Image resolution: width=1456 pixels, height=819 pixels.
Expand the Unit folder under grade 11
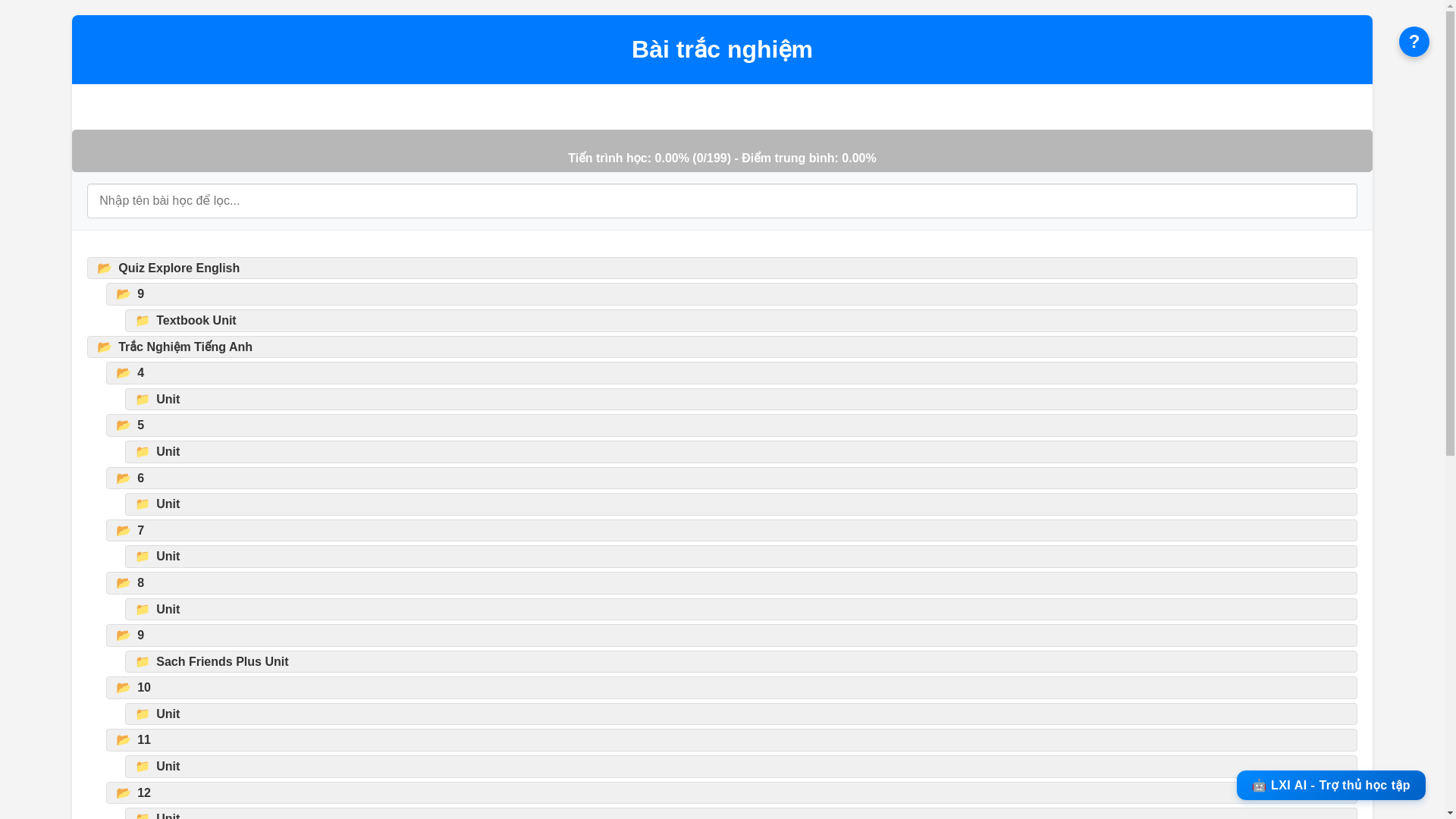[741, 767]
